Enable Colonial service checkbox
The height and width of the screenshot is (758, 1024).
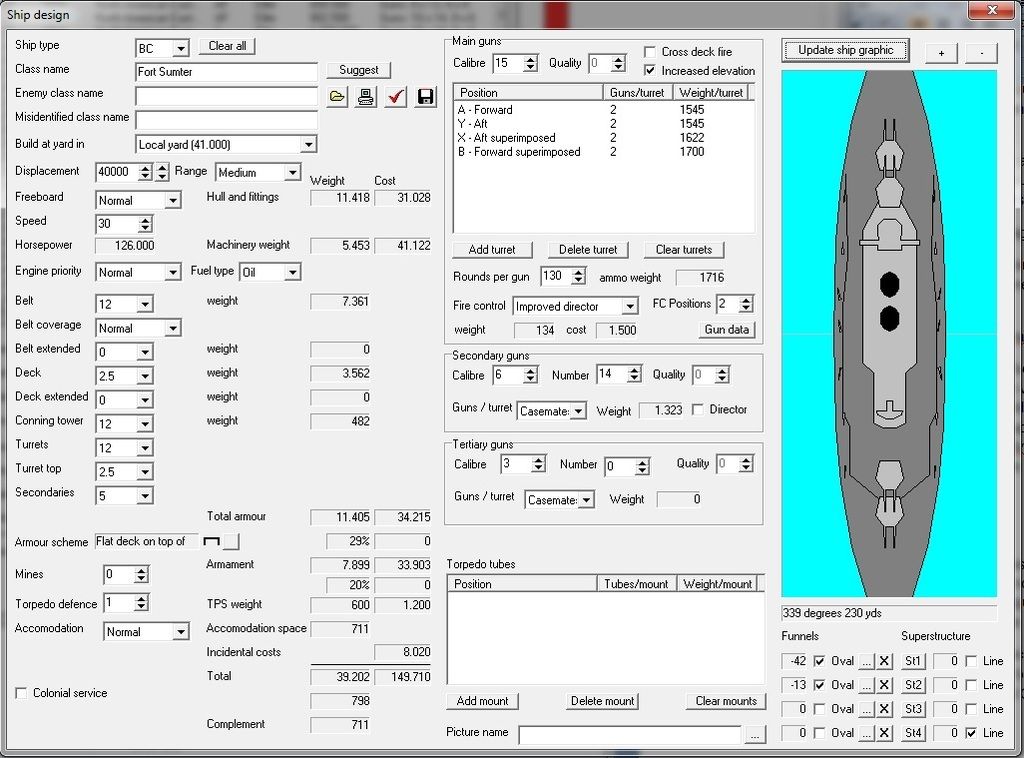click(x=21, y=693)
